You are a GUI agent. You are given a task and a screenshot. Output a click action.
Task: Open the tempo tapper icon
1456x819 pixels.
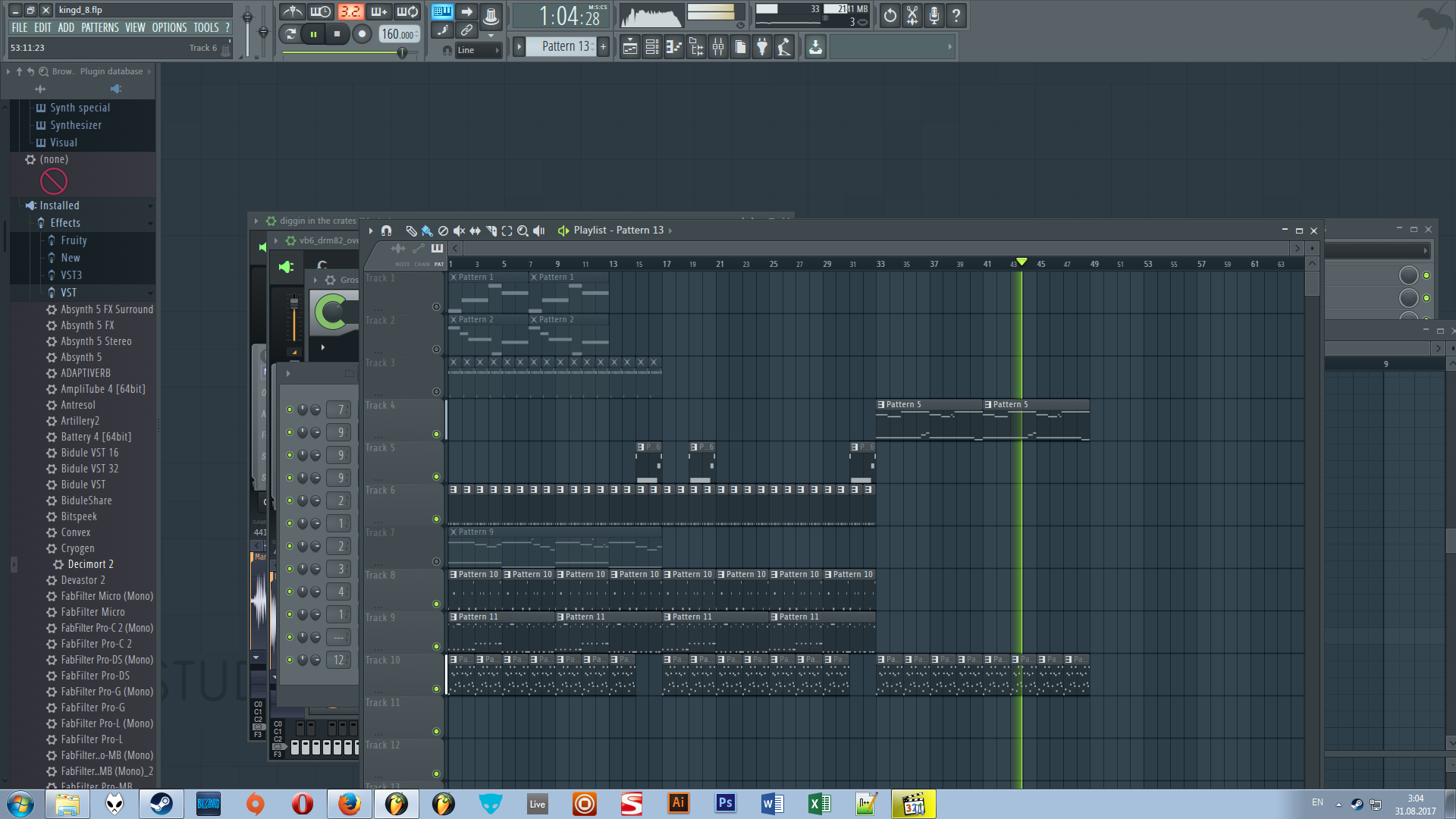pos(784,47)
